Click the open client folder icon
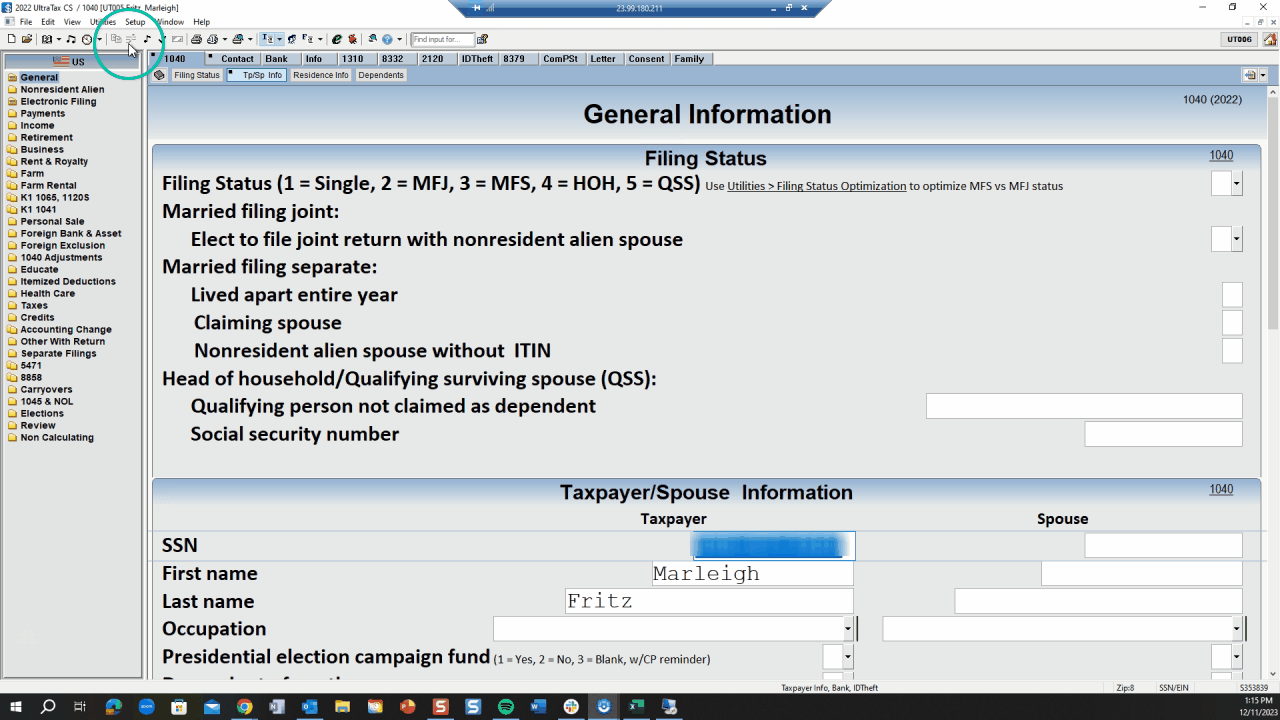 pos(28,39)
